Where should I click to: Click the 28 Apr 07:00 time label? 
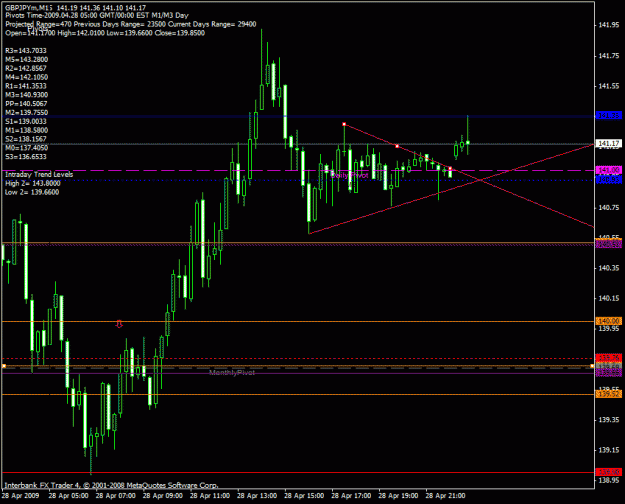click(x=116, y=496)
